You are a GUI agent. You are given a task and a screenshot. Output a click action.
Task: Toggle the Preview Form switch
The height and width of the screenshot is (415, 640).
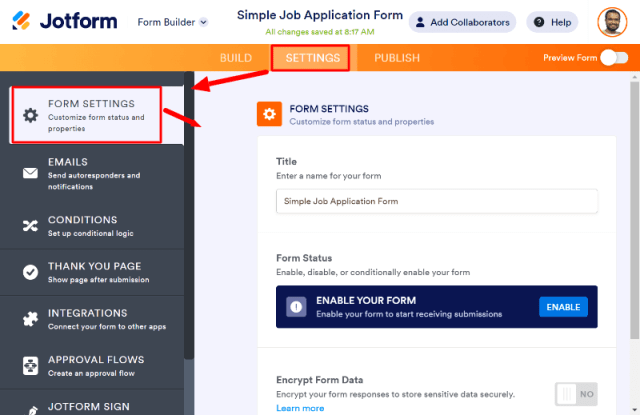tap(614, 58)
